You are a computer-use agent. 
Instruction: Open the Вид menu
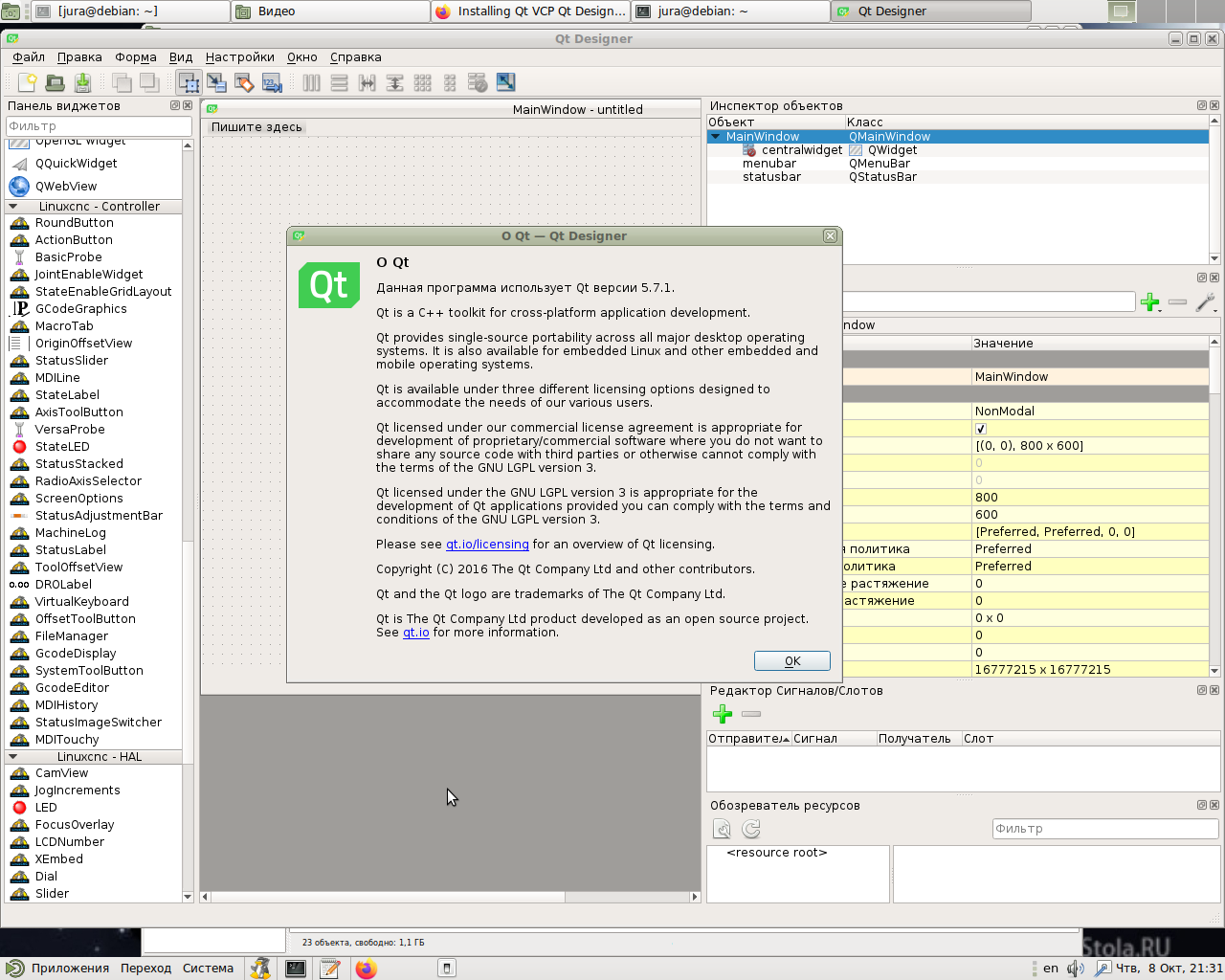point(181,57)
